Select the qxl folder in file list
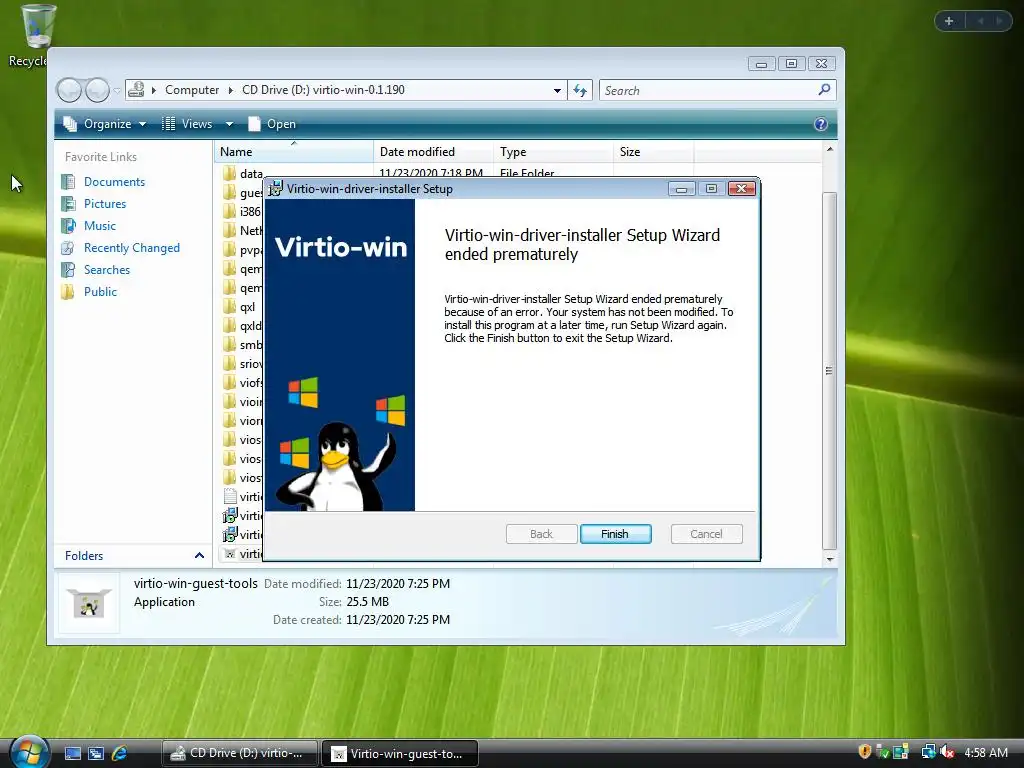The width and height of the screenshot is (1024, 768). (239, 307)
